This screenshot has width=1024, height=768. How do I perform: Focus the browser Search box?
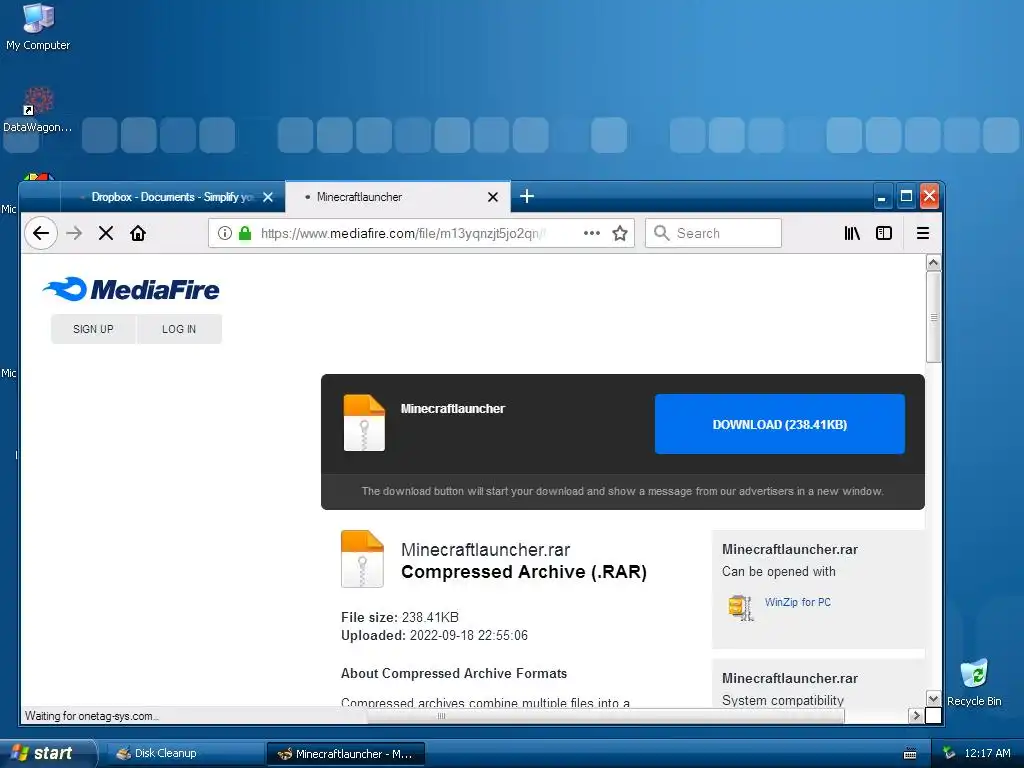click(x=713, y=233)
